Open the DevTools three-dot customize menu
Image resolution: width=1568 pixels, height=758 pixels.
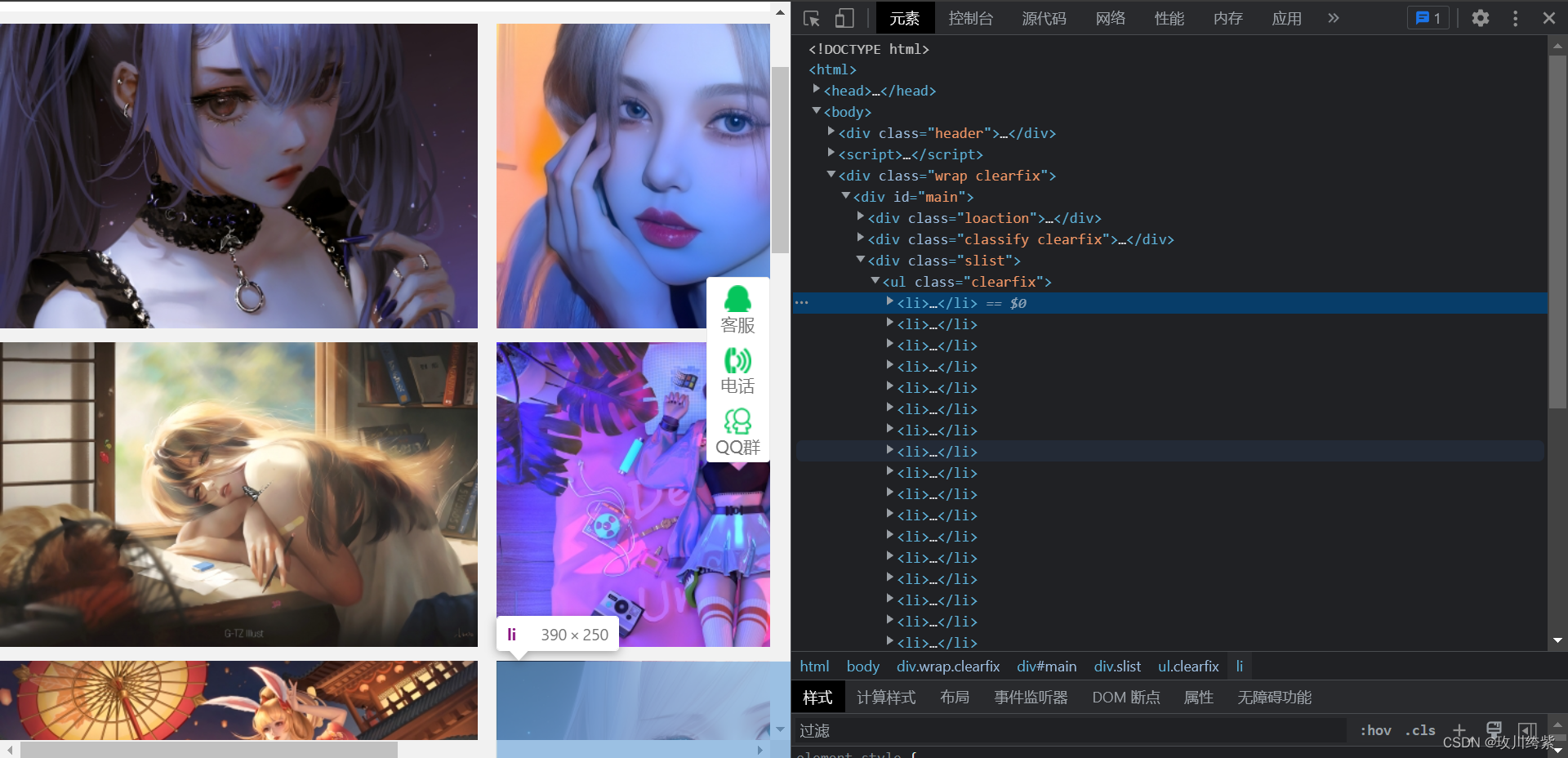pyautogui.click(x=1516, y=18)
